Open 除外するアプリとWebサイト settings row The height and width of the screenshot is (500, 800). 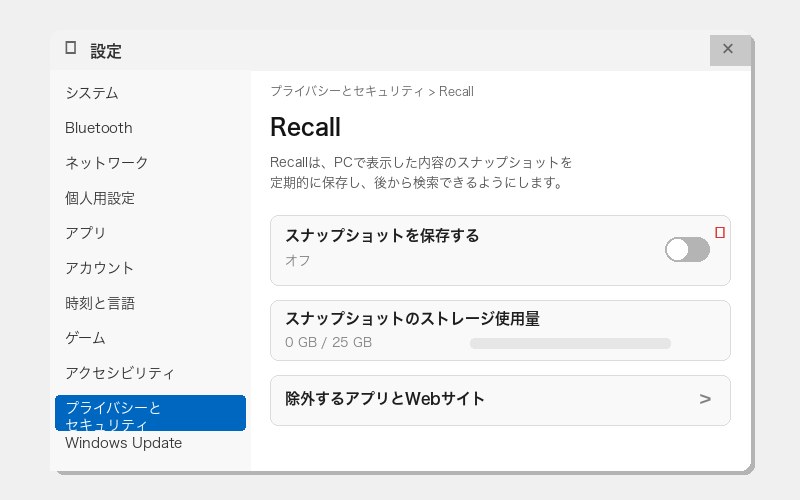point(500,401)
